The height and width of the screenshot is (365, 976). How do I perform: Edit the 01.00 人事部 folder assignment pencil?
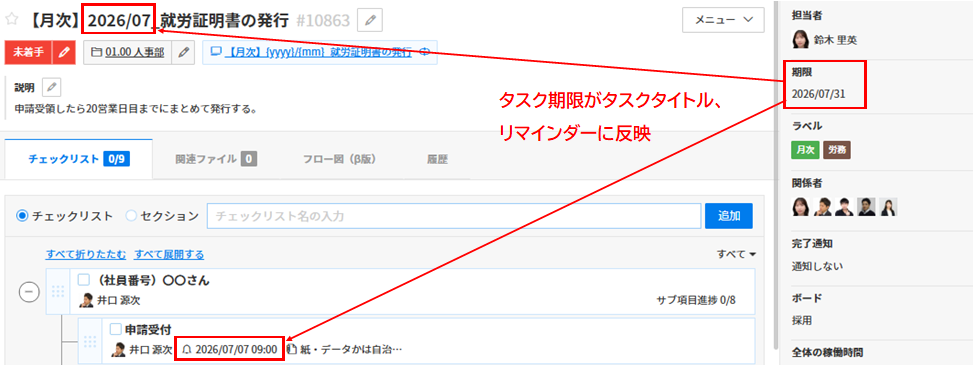[x=183, y=52]
